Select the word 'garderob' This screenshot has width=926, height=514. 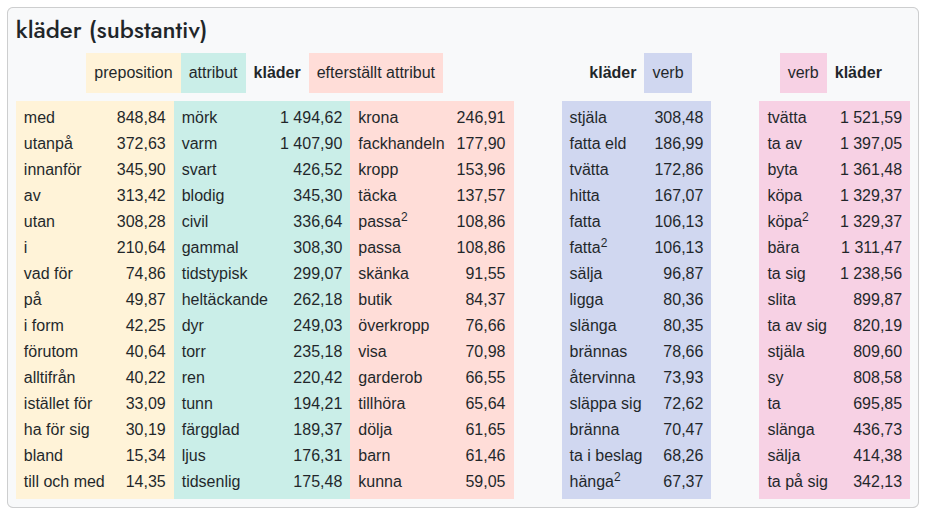(x=390, y=378)
